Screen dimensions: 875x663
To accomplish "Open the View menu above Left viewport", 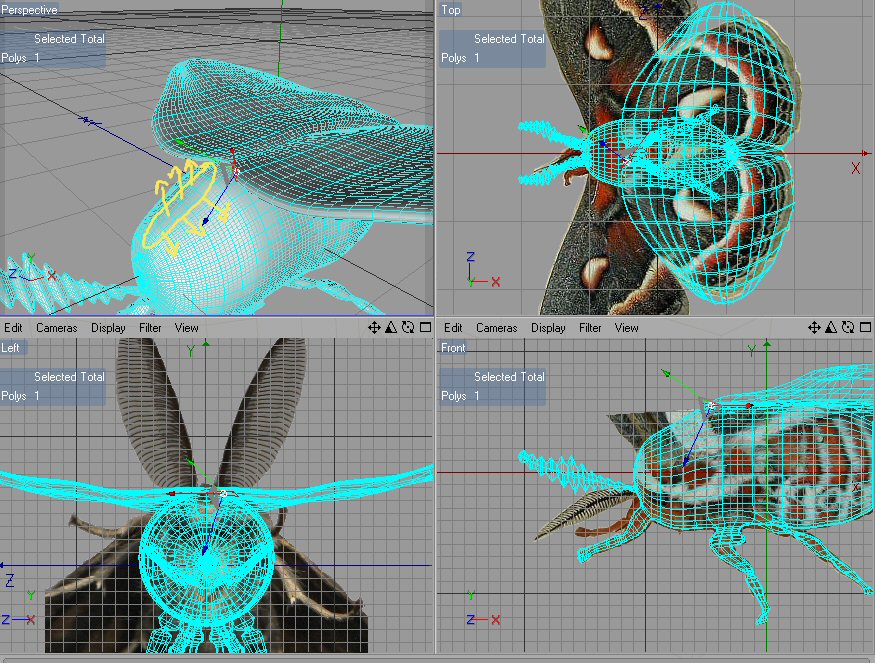I will click(186, 328).
